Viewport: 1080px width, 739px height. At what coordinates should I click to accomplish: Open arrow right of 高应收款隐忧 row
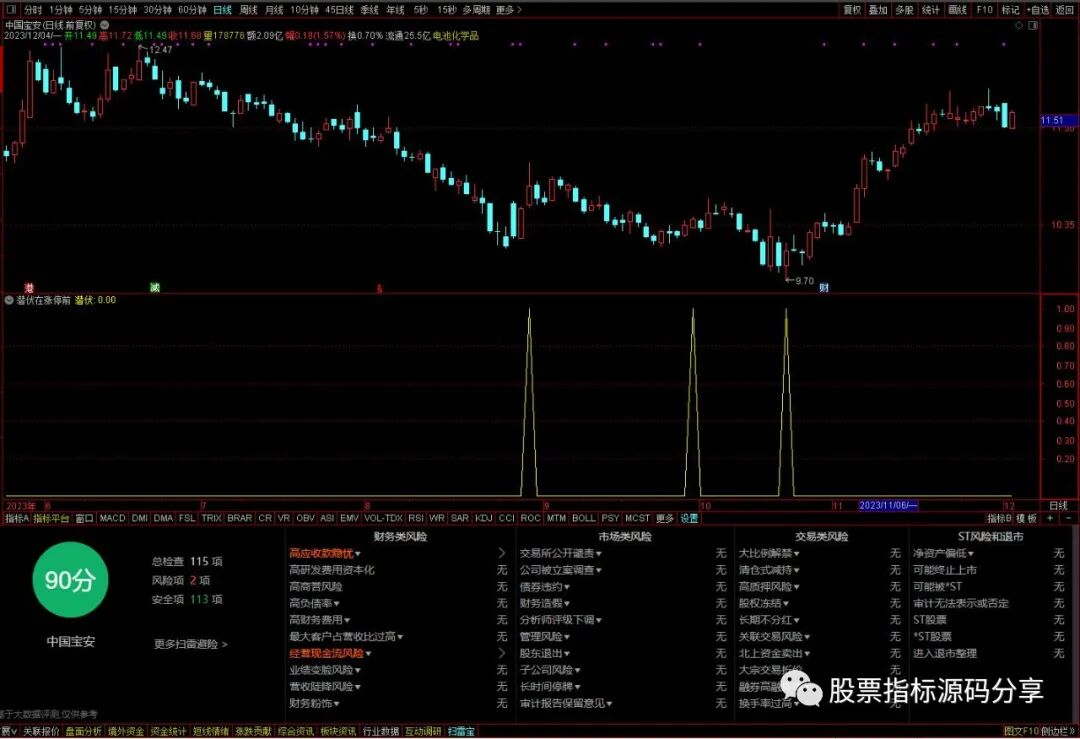(x=501, y=553)
